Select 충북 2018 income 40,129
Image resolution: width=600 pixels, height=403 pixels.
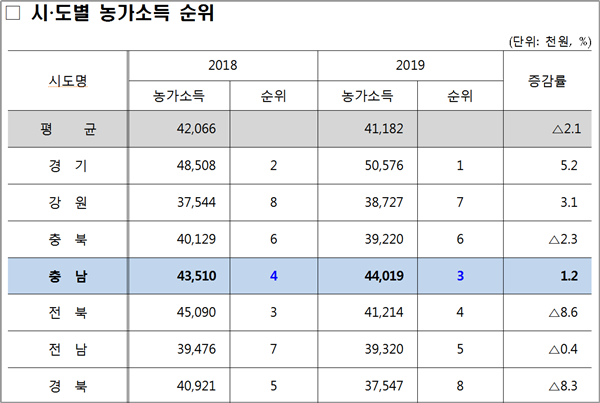(196, 239)
